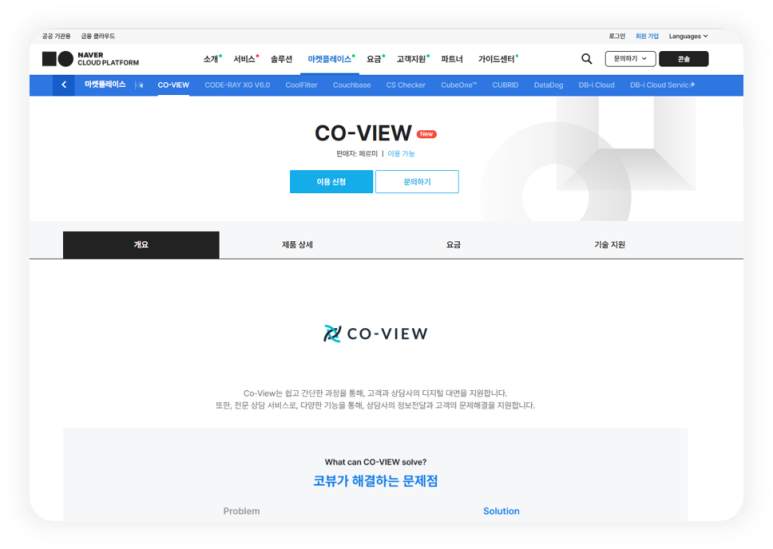Screen dimensions: 773x549
Task: Click 'What can CO-VIEW solve?' text
Action: point(376,462)
